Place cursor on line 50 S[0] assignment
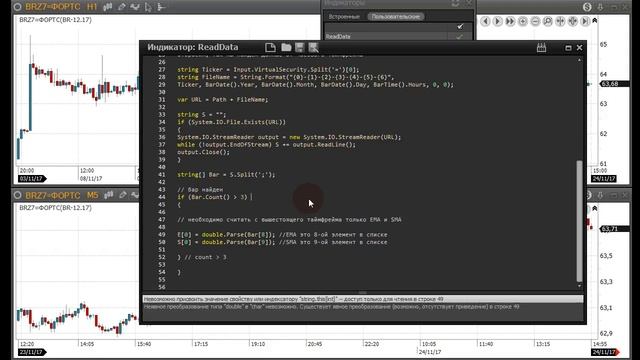640x360 pixels. (282, 242)
